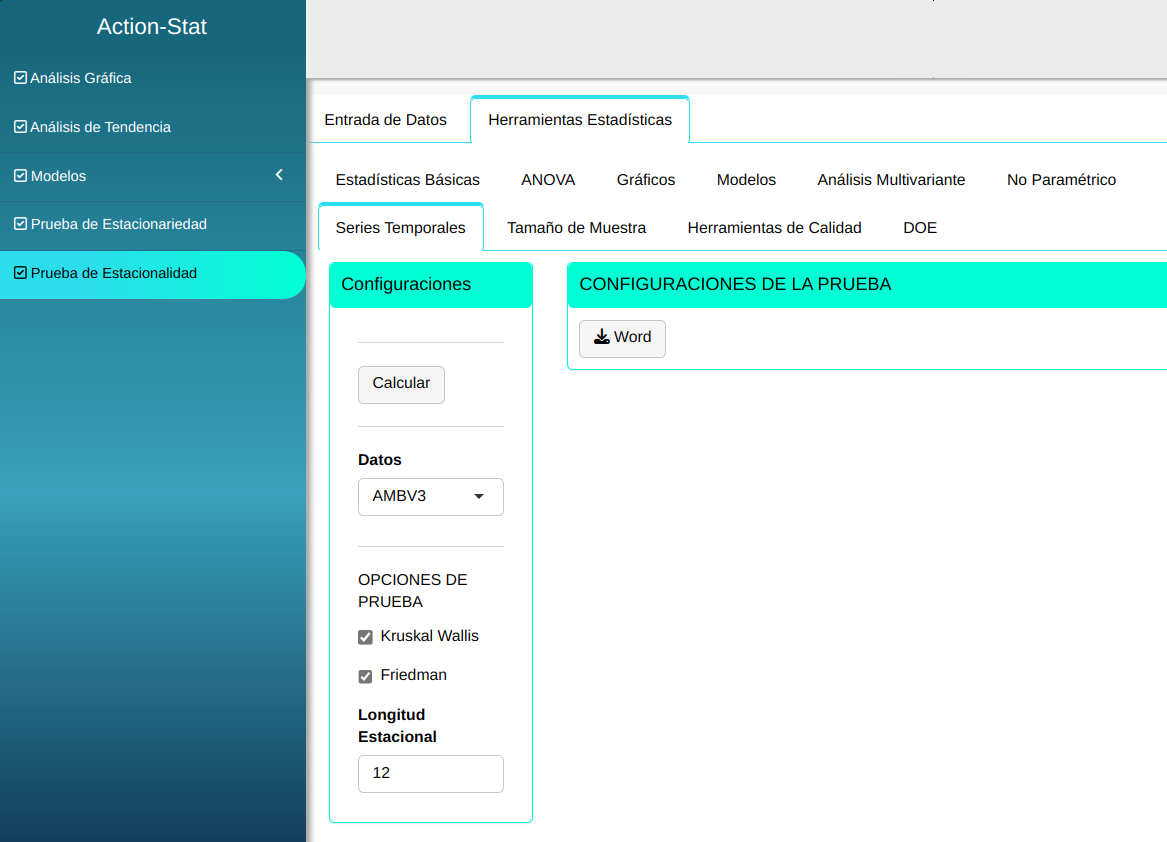Click the Modelos sidebar check icon

pyautogui.click(x=20, y=176)
